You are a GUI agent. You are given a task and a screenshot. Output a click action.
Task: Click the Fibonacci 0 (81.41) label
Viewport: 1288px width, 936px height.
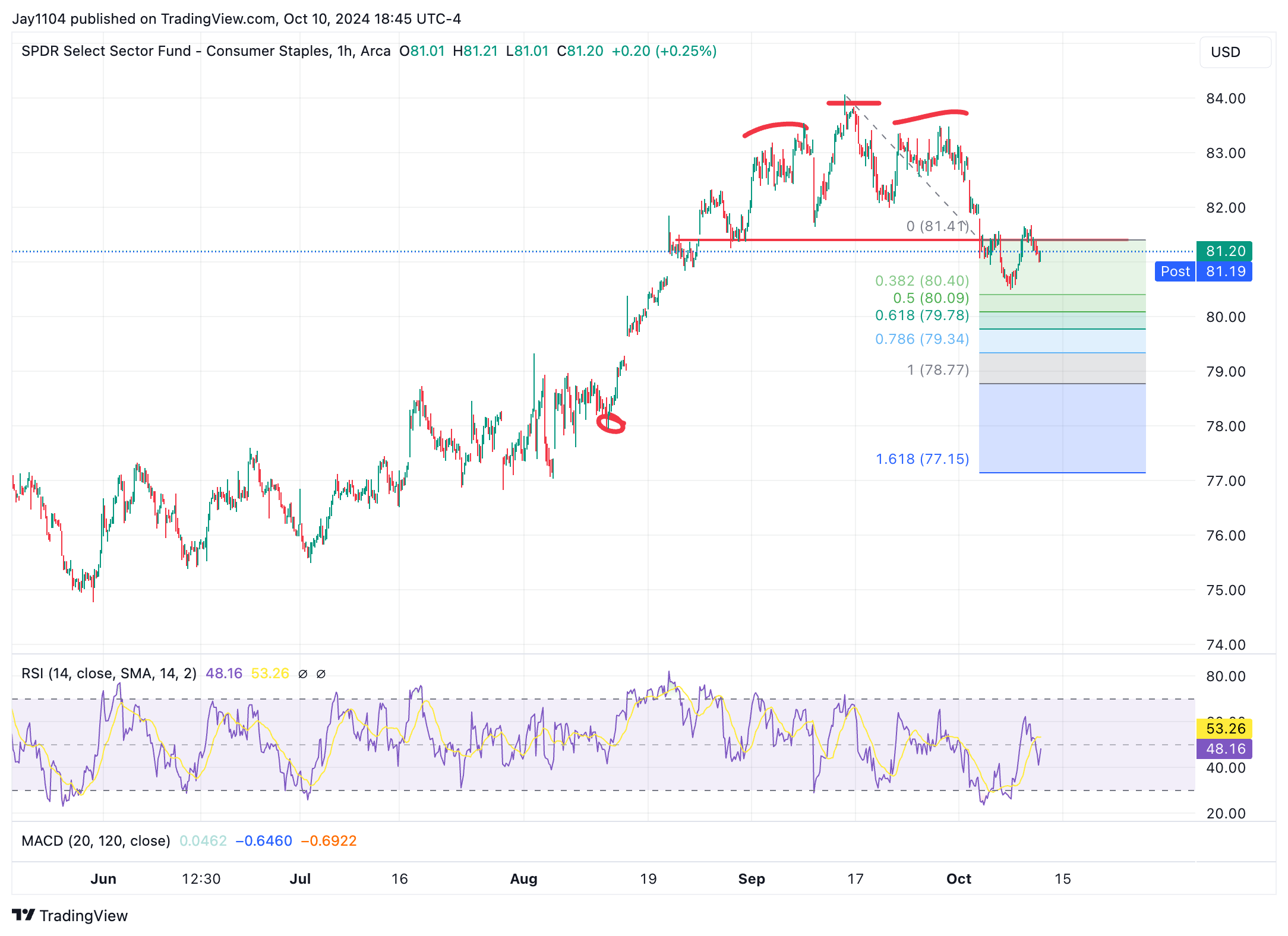[x=937, y=226]
